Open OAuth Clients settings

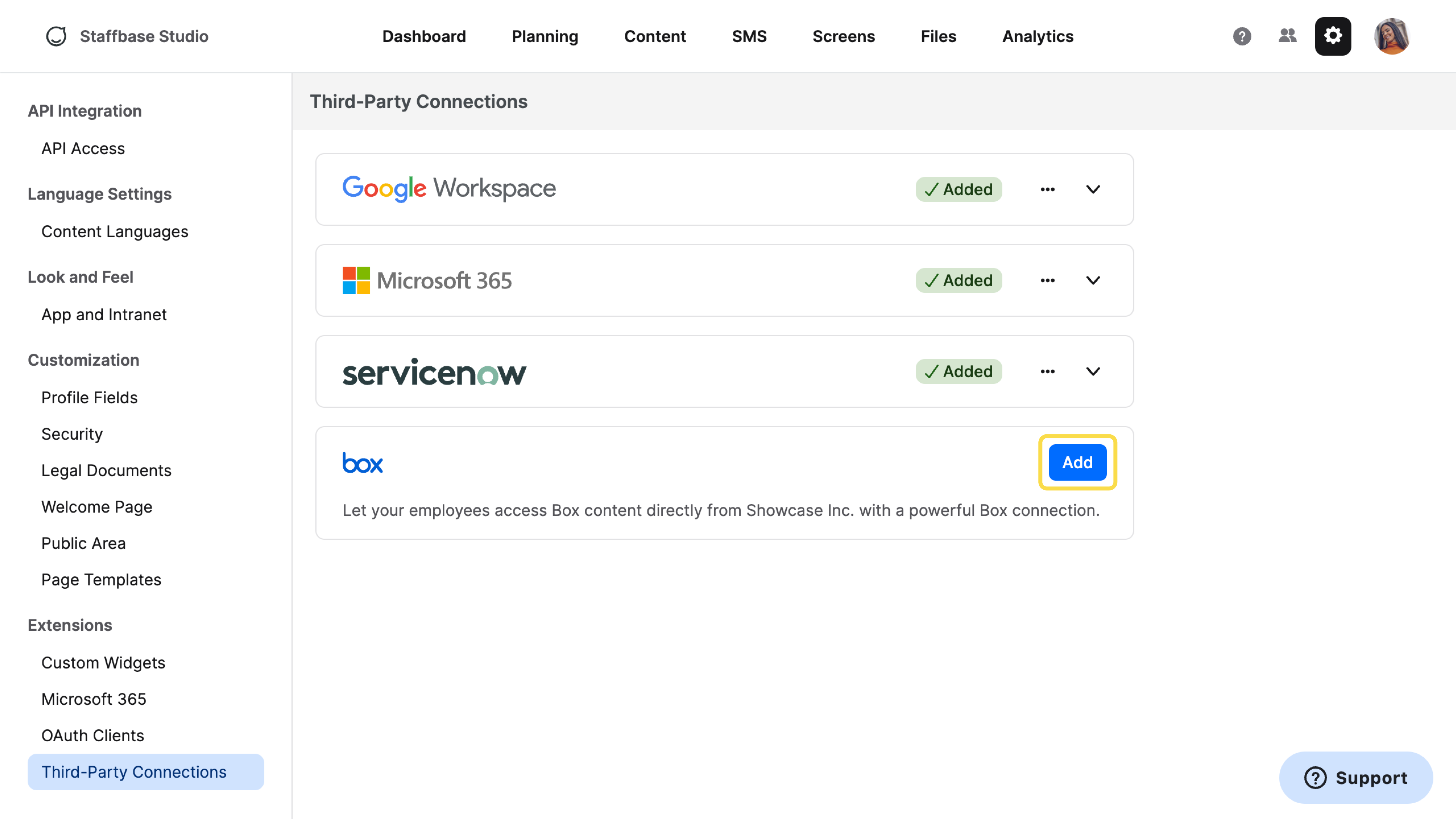[93, 735]
